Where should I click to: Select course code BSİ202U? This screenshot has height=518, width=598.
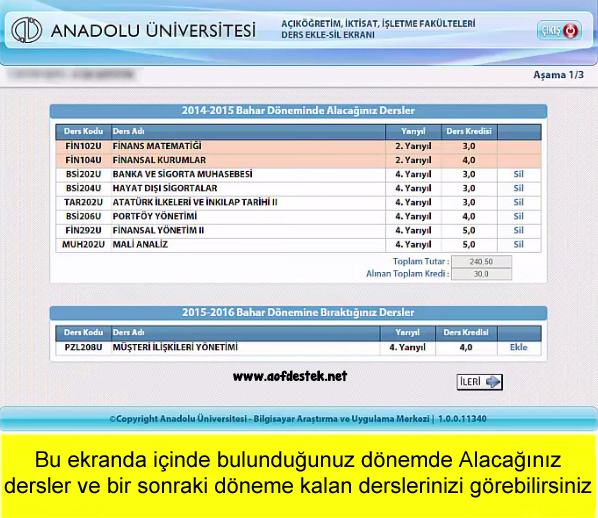[84, 174]
